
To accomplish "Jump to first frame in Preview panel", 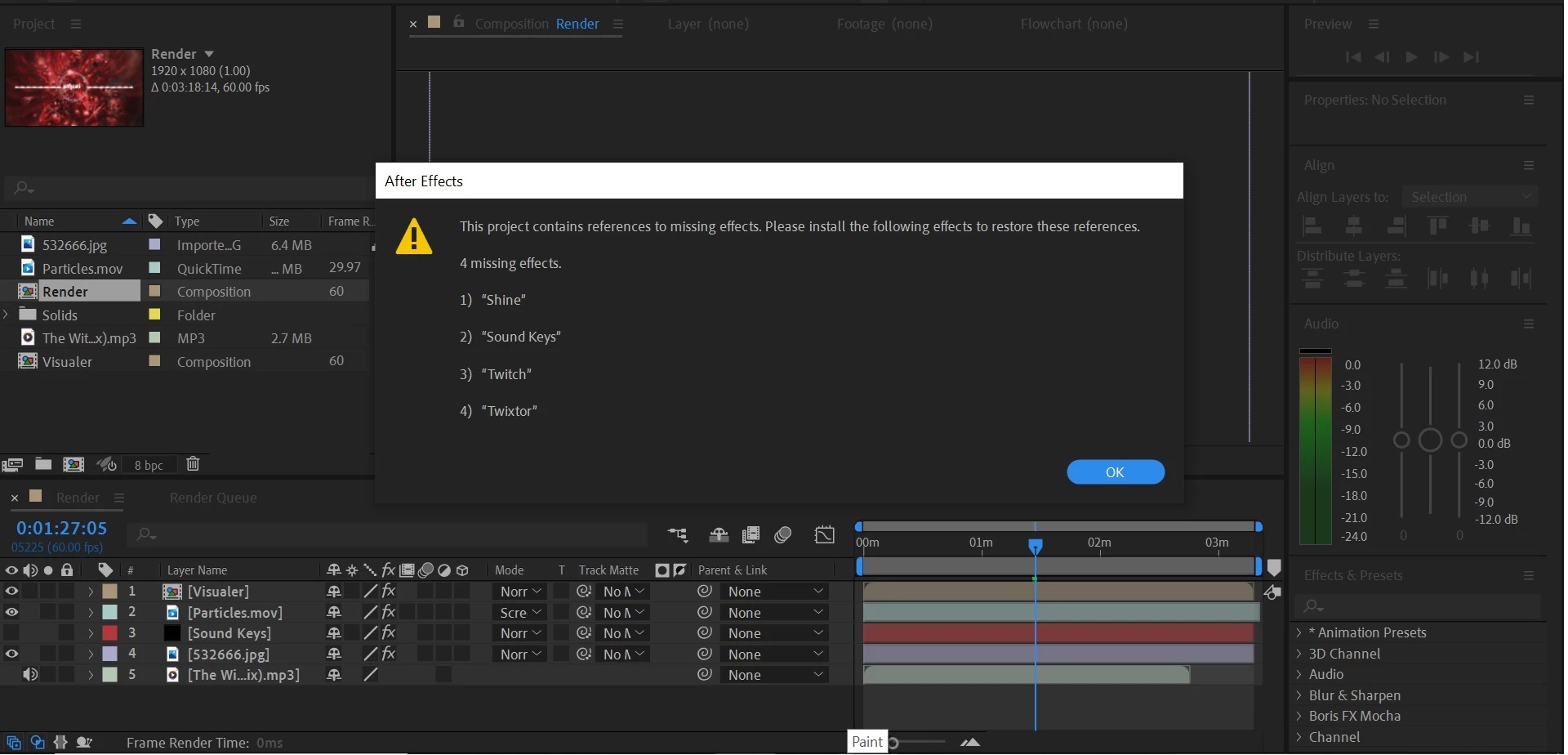I will [x=1353, y=57].
